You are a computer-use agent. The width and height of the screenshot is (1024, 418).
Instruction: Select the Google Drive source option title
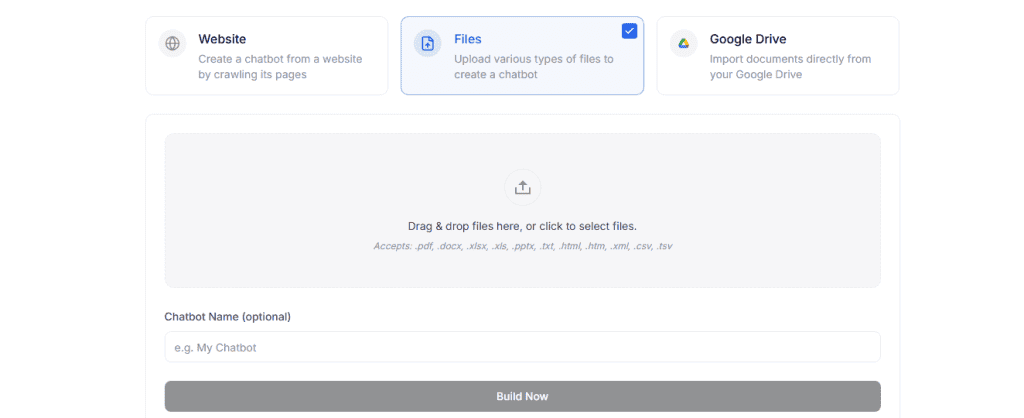(748, 39)
